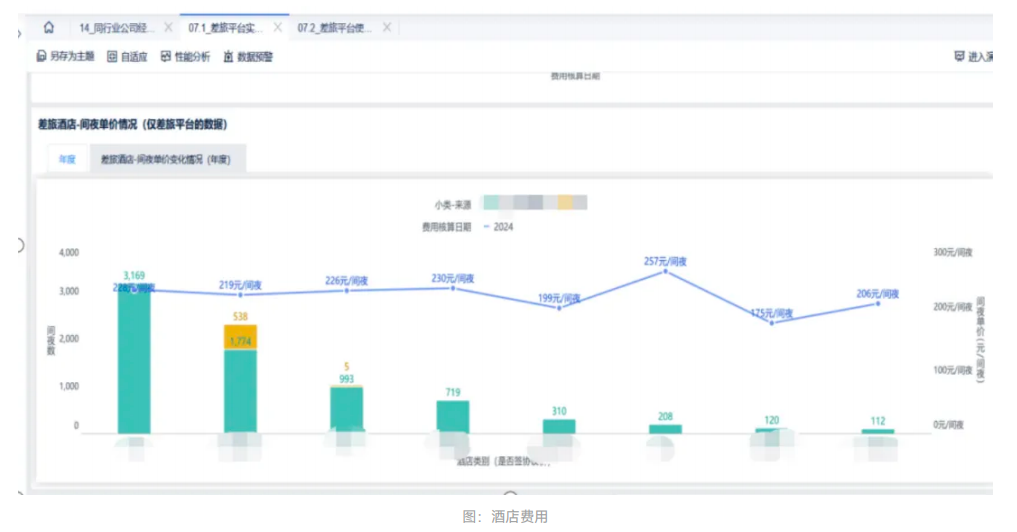This screenshot has width=1017, height=532.
Task: Open the 差旅酒店-间夜单价变化情况 (年度) tab
Action: [166, 160]
